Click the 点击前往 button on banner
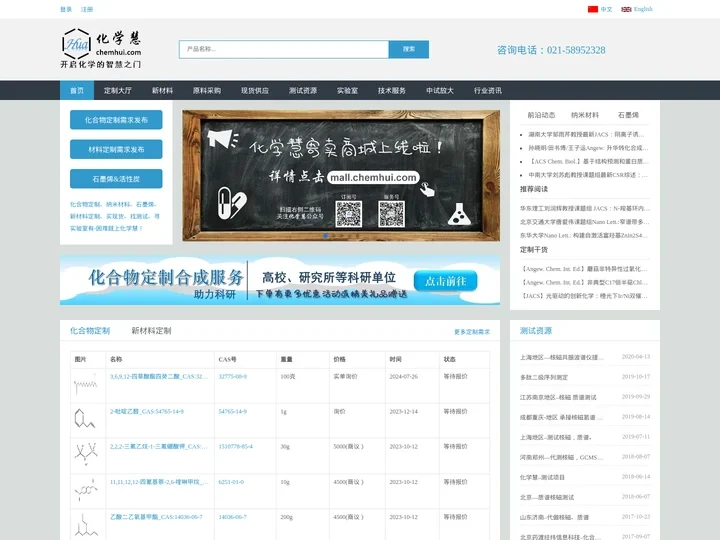Screen dimensions: 720x540 click(x=445, y=281)
